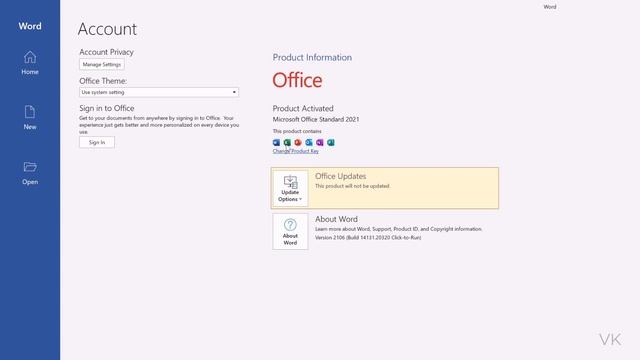640x360 pixels.
Task: Click the teal Publisher product icon
Action: tap(331, 142)
